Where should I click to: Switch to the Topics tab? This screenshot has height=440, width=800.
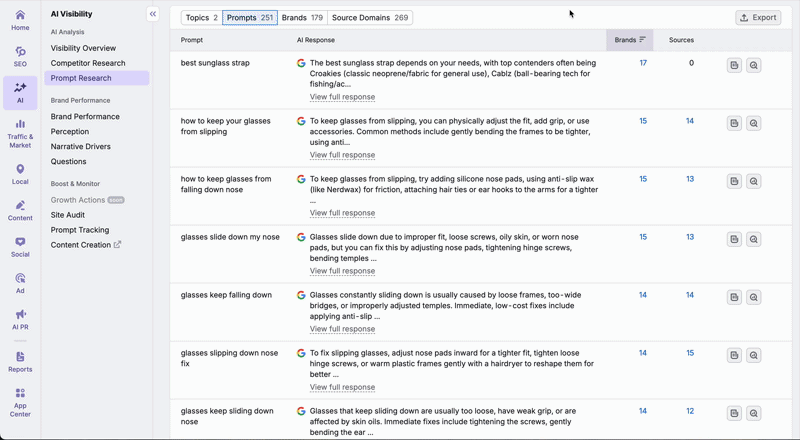201,18
